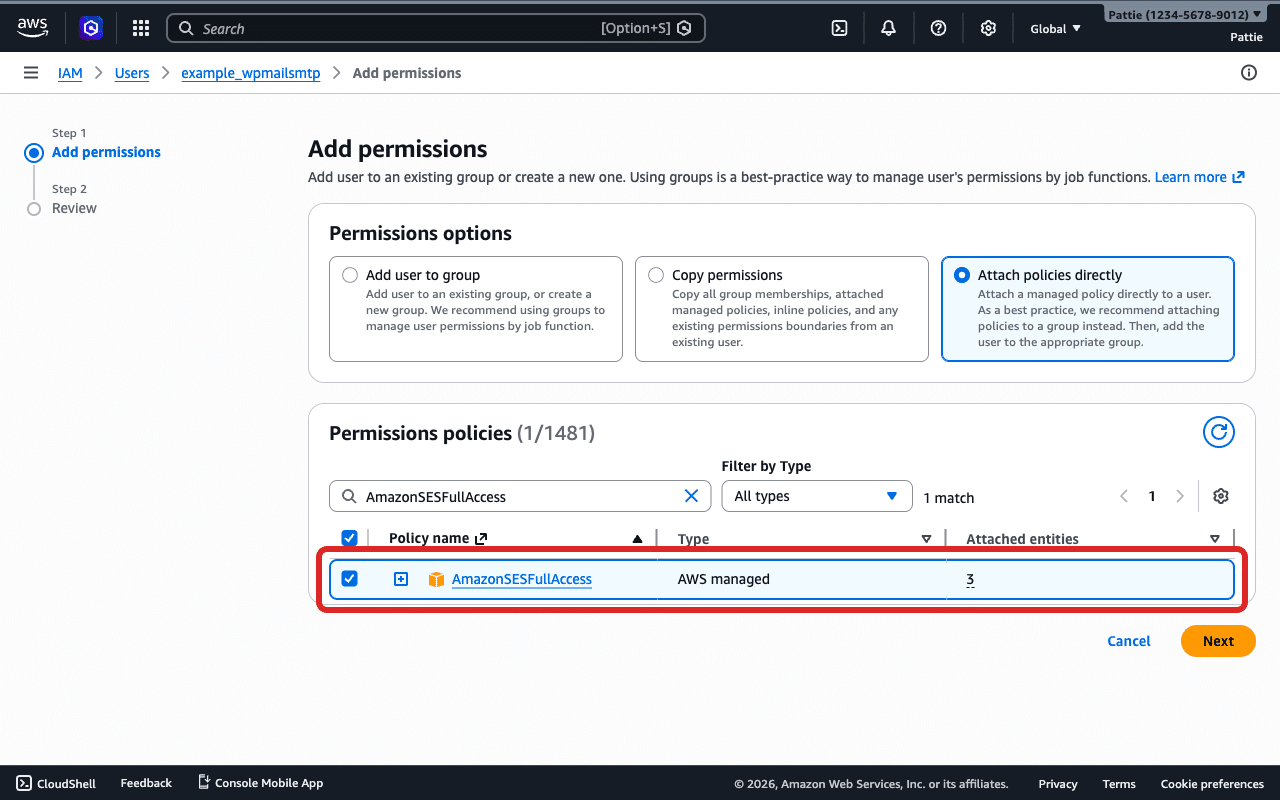Open the Privacy footer link
Screen dimensions: 1280x800
(x=1058, y=784)
